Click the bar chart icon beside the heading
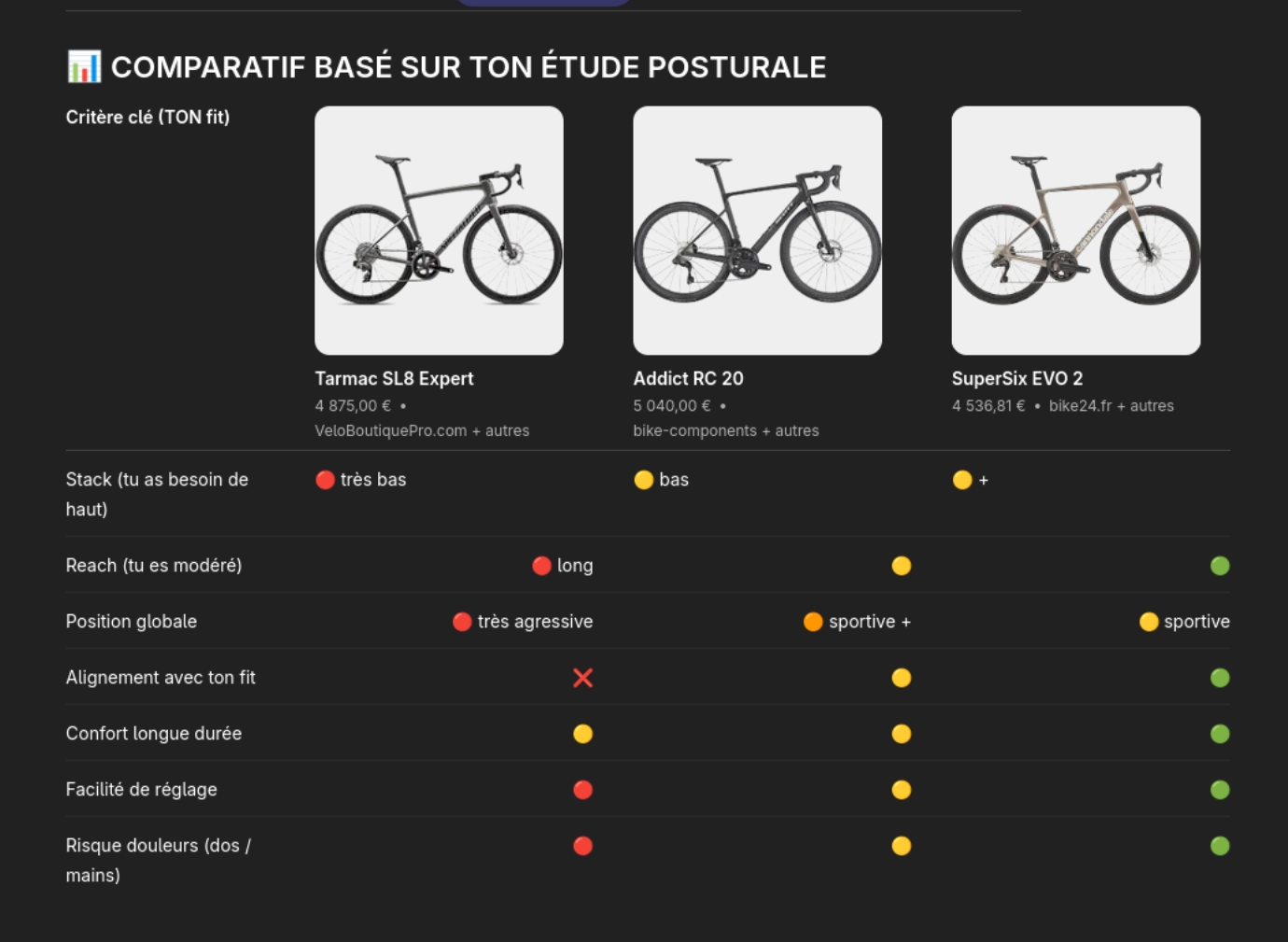1288x942 pixels. point(84,66)
